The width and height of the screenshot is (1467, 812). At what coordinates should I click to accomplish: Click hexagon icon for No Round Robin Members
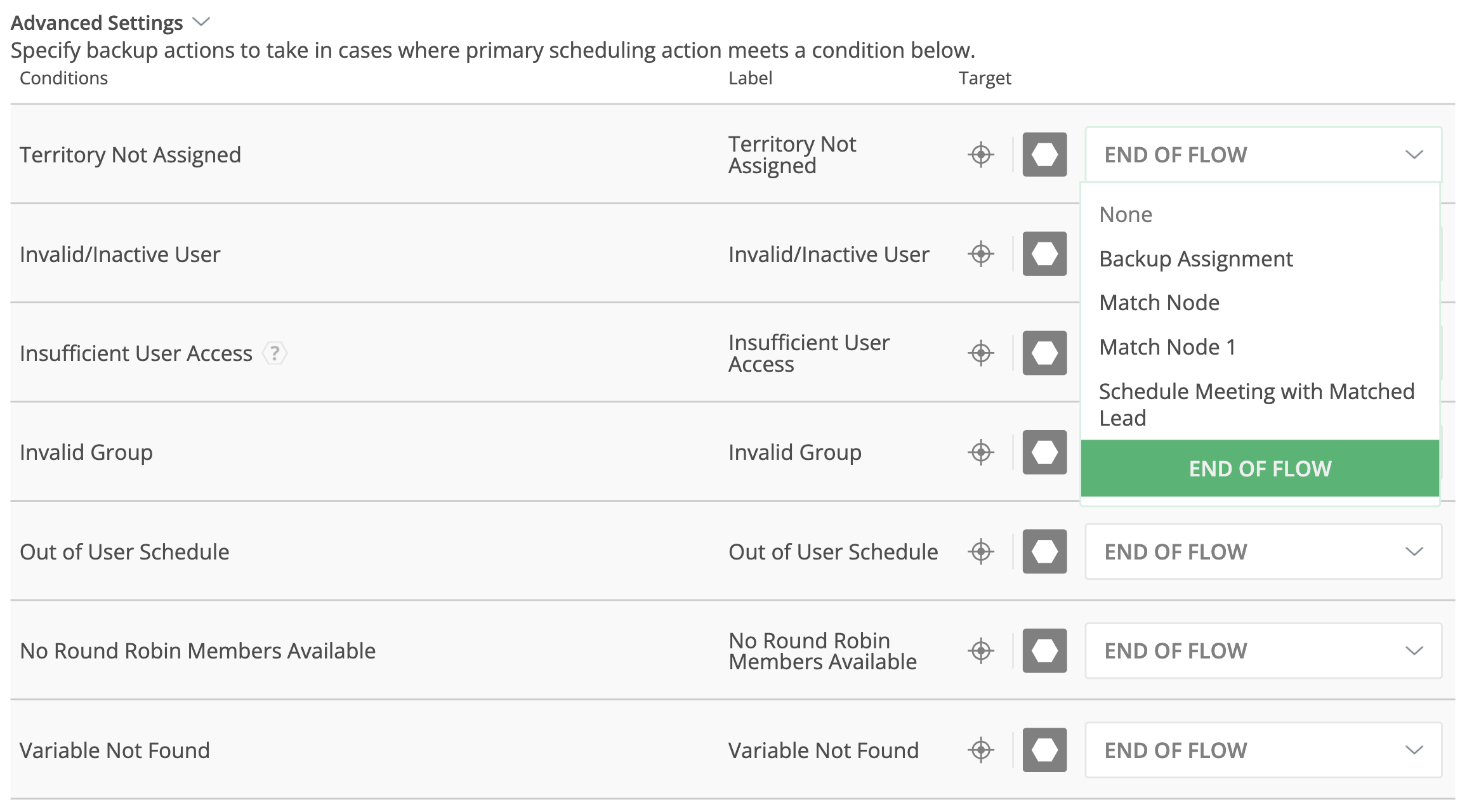click(1044, 651)
